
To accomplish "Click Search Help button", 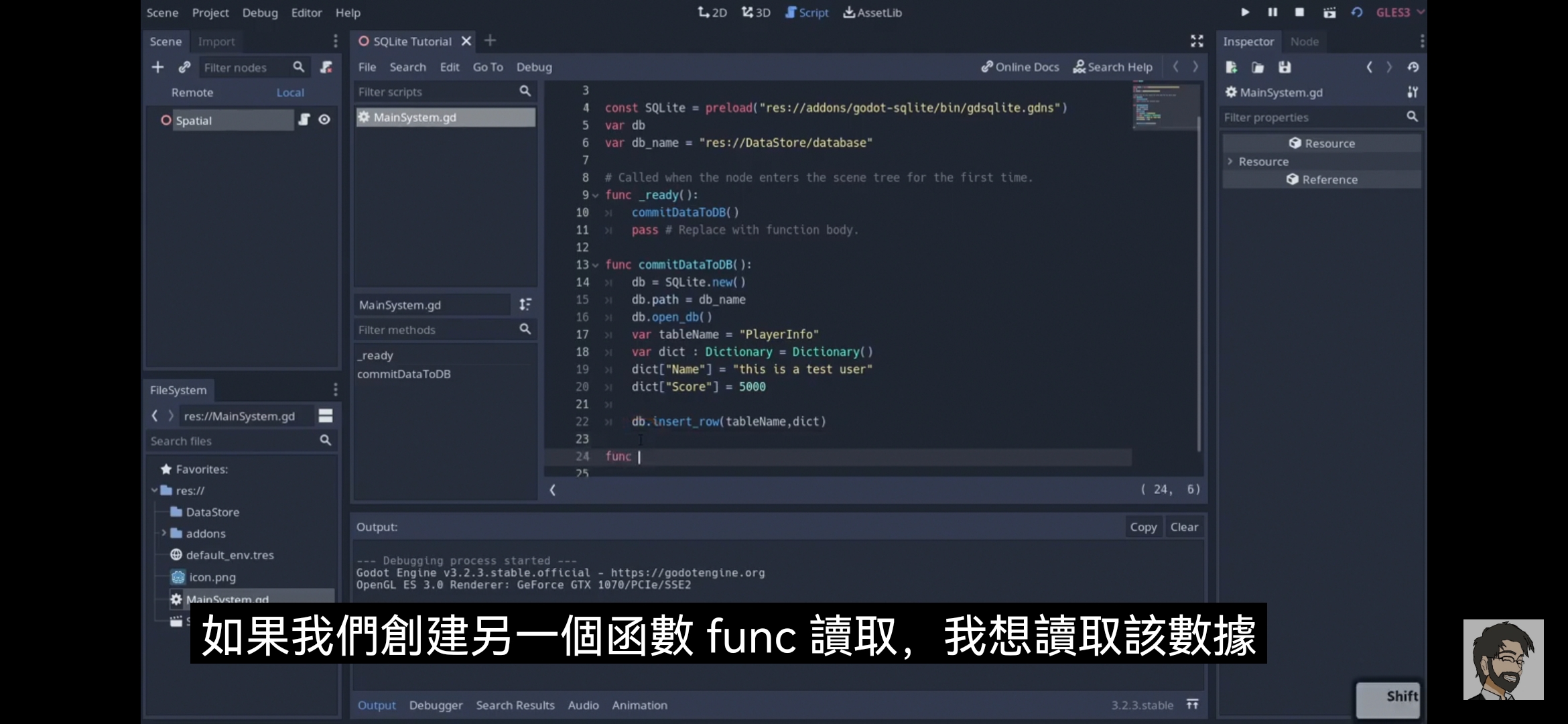I will (1113, 66).
